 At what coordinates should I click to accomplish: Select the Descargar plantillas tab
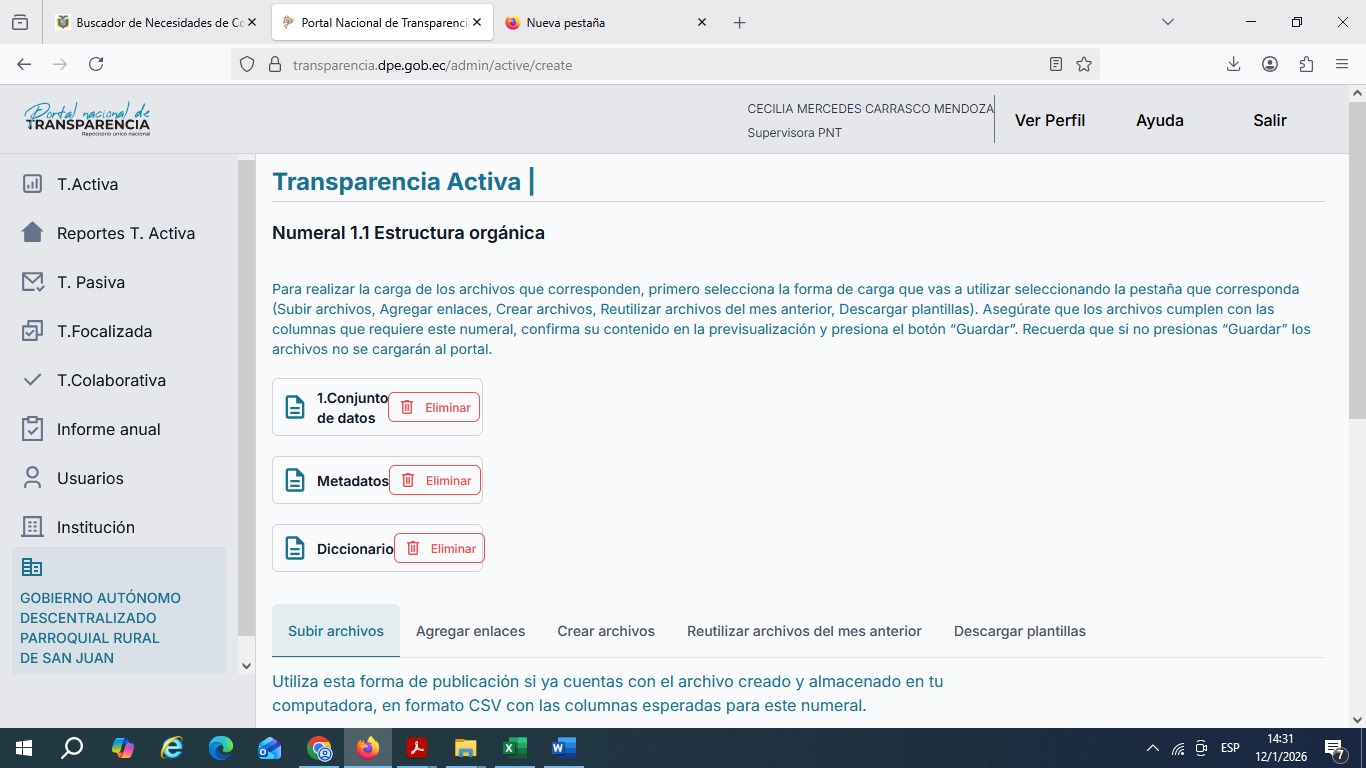pos(1019,631)
